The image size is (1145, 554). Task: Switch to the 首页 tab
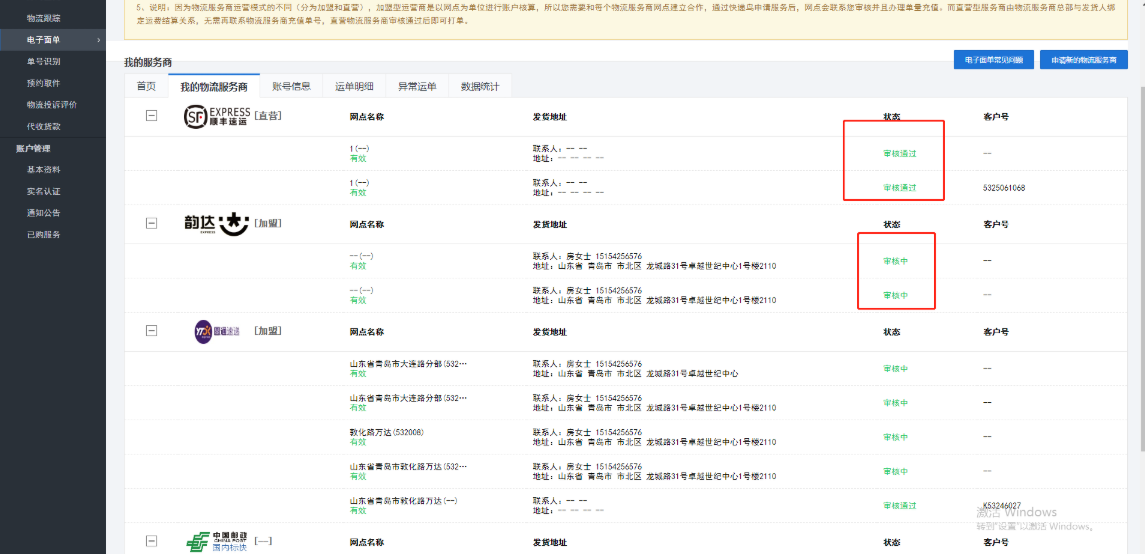146,86
